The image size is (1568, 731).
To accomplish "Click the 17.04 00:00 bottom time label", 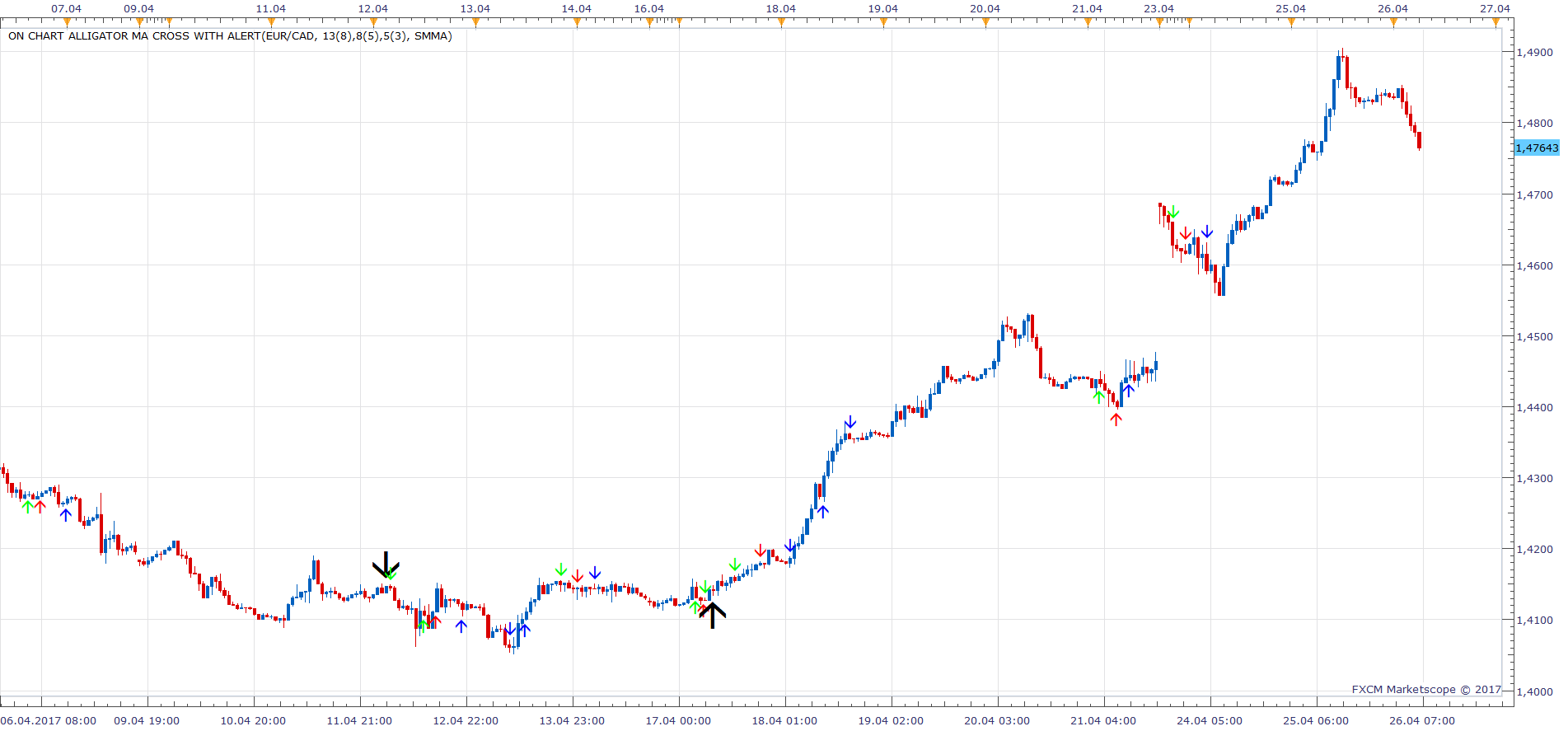I will (678, 720).
